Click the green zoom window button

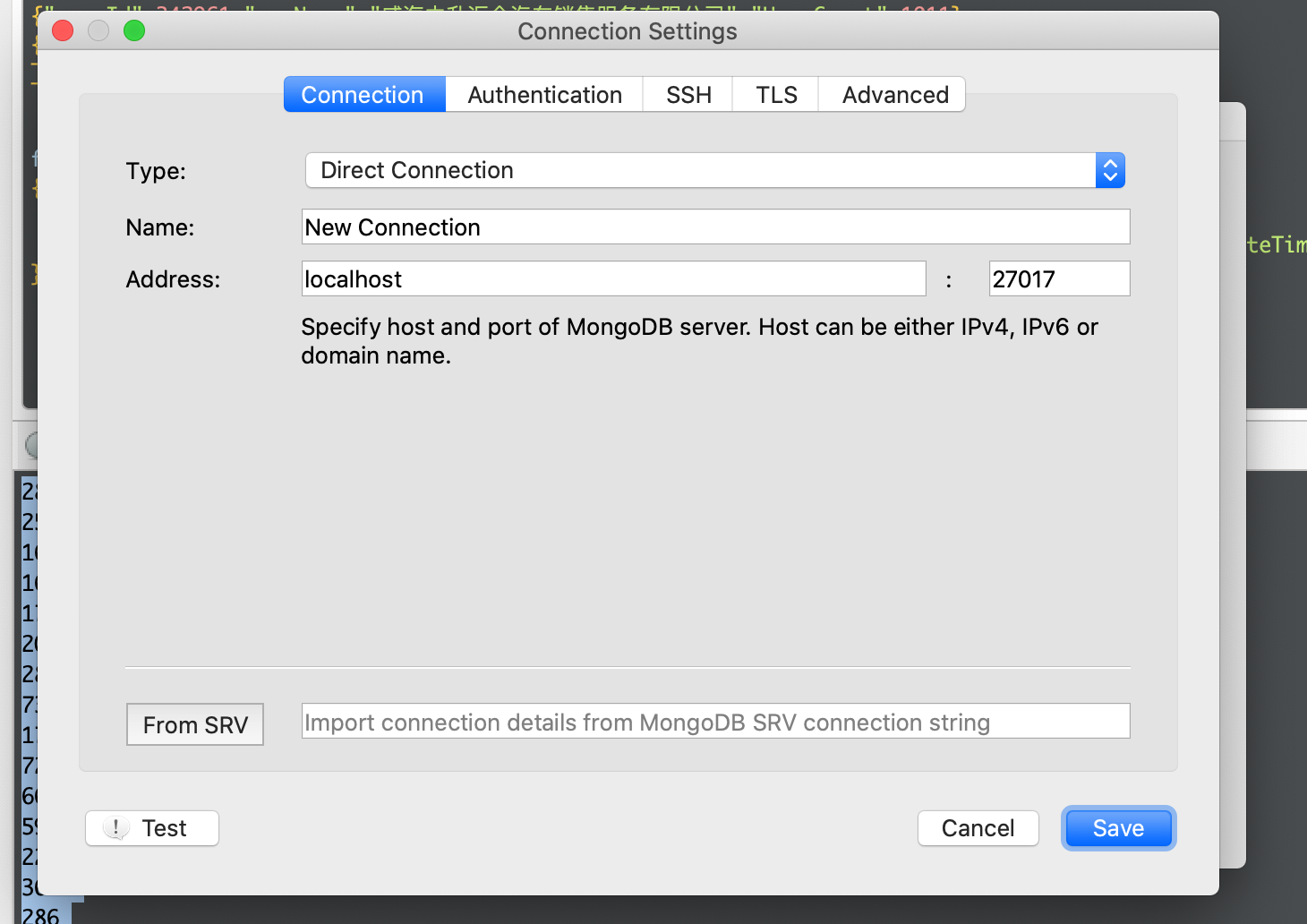pyautogui.click(x=134, y=30)
